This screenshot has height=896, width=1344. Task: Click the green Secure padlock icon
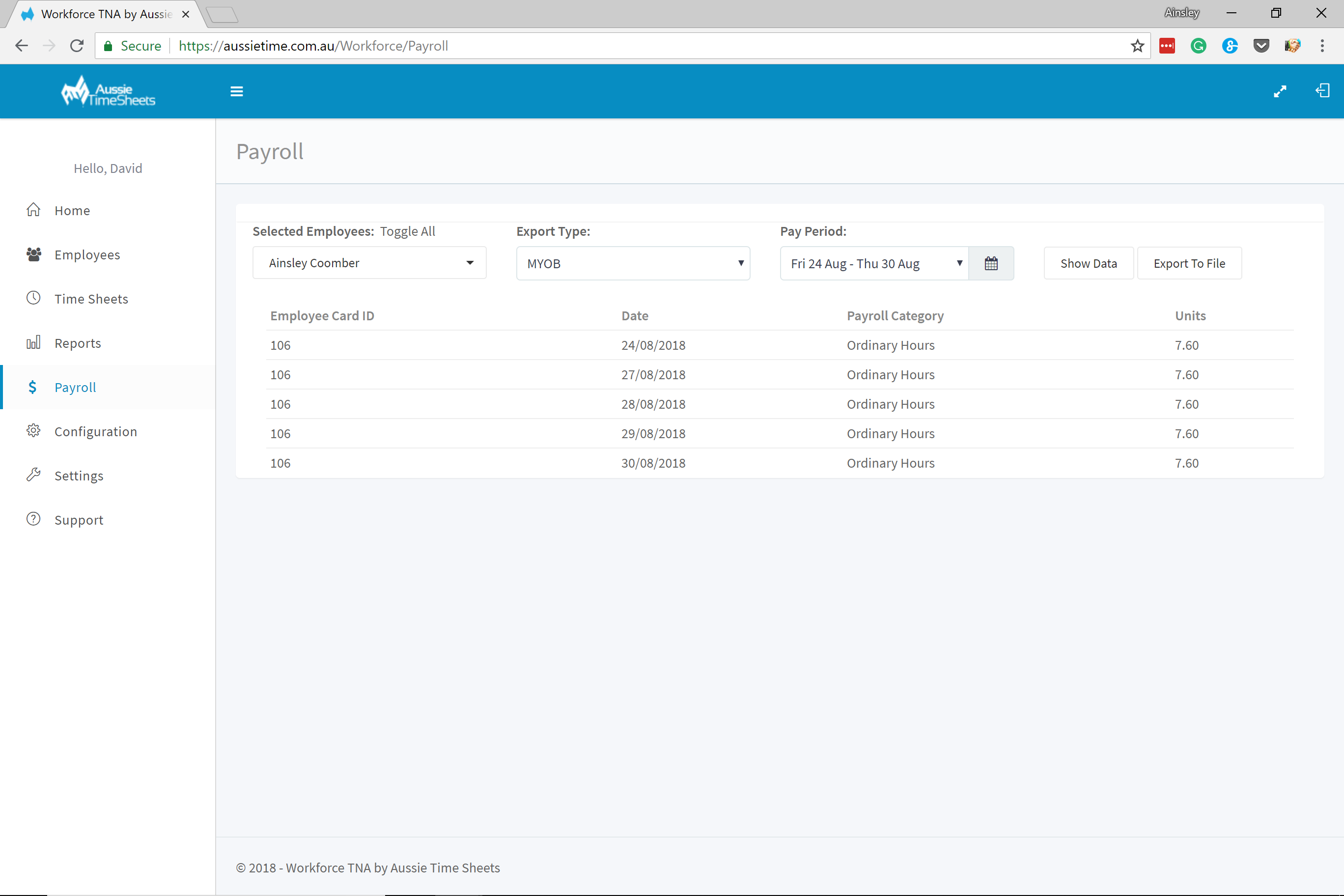click(108, 46)
